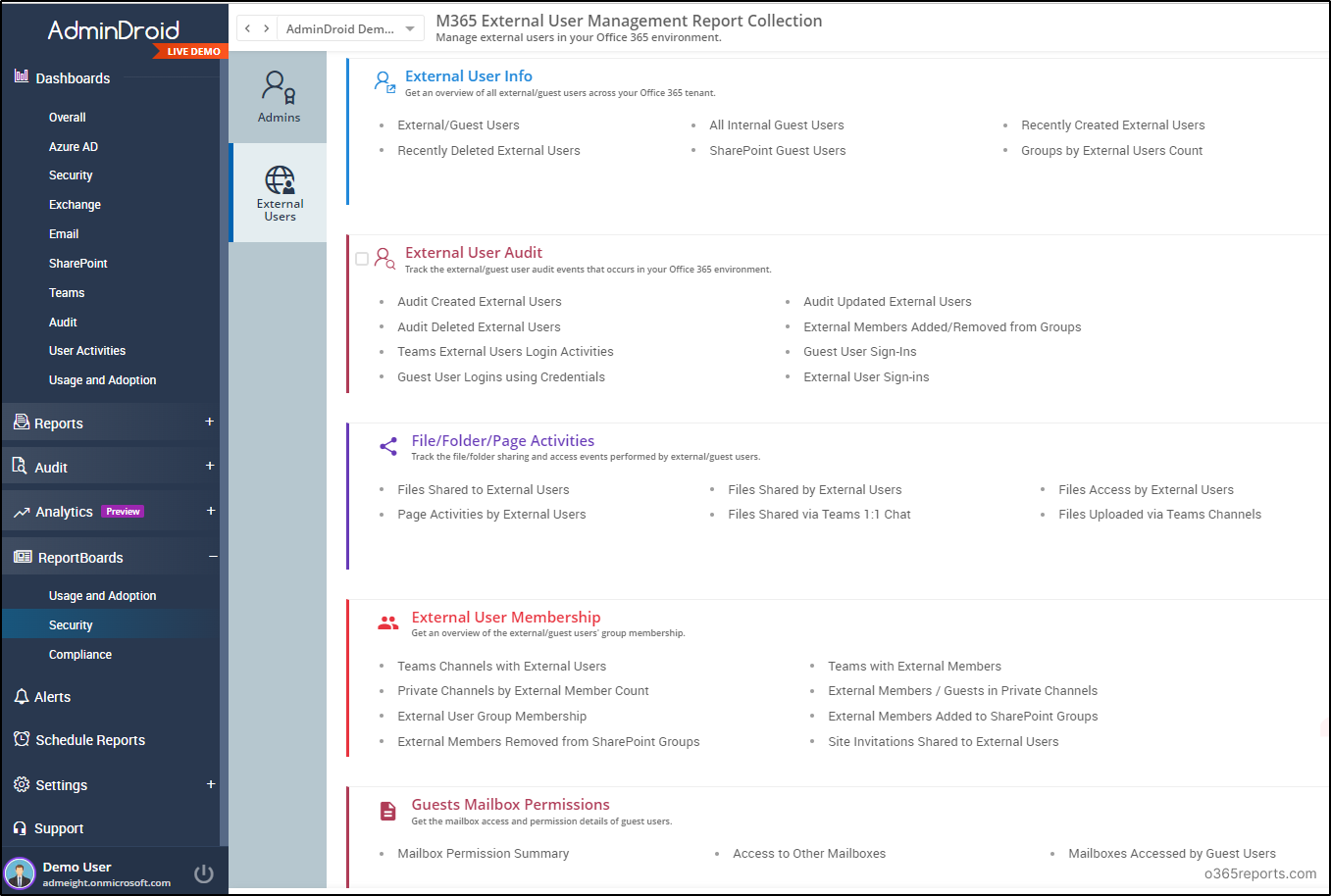Open Audit Deleted External Users report
The width and height of the screenshot is (1331, 896).
[x=479, y=327]
